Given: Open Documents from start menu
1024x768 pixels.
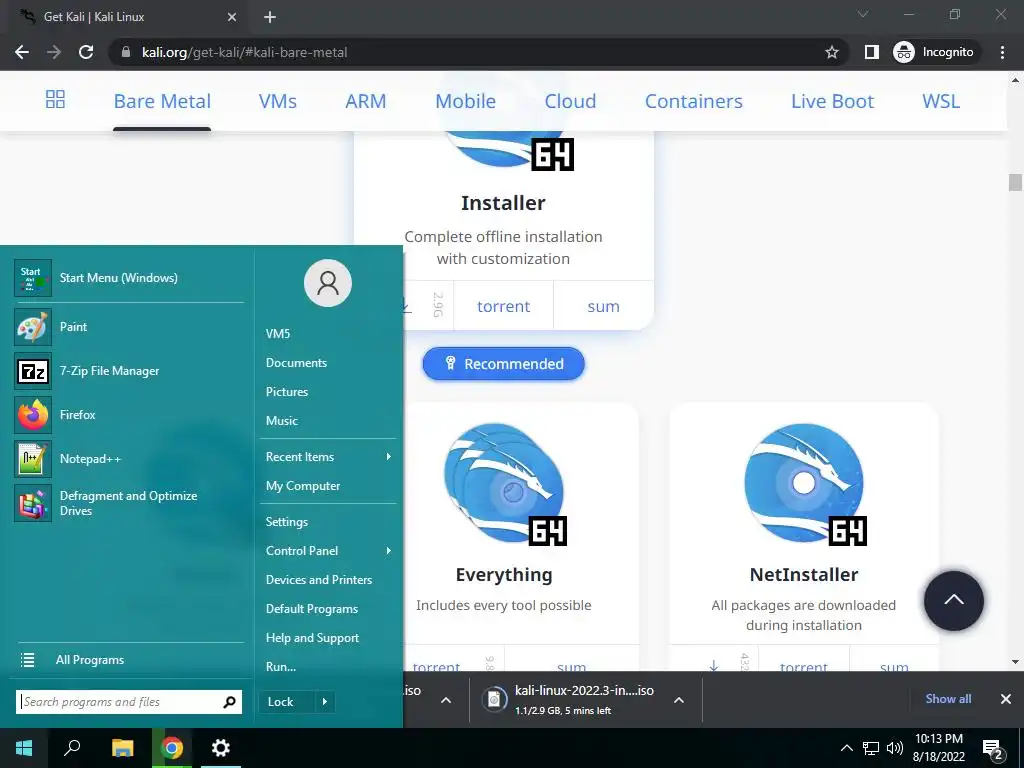Looking at the screenshot, I should [296, 362].
